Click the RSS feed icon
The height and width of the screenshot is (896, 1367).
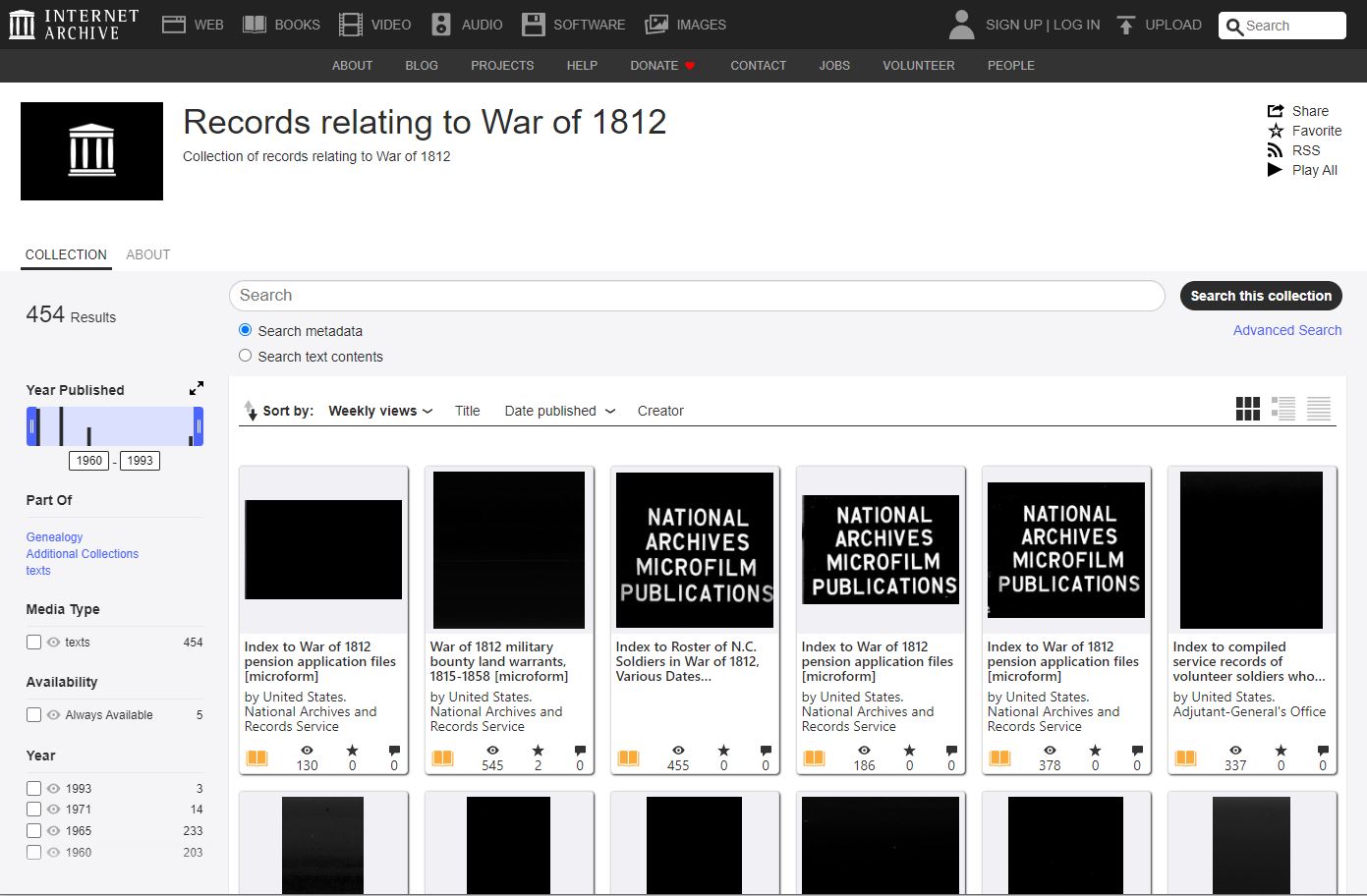pyautogui.click(x=1275, y=150)
